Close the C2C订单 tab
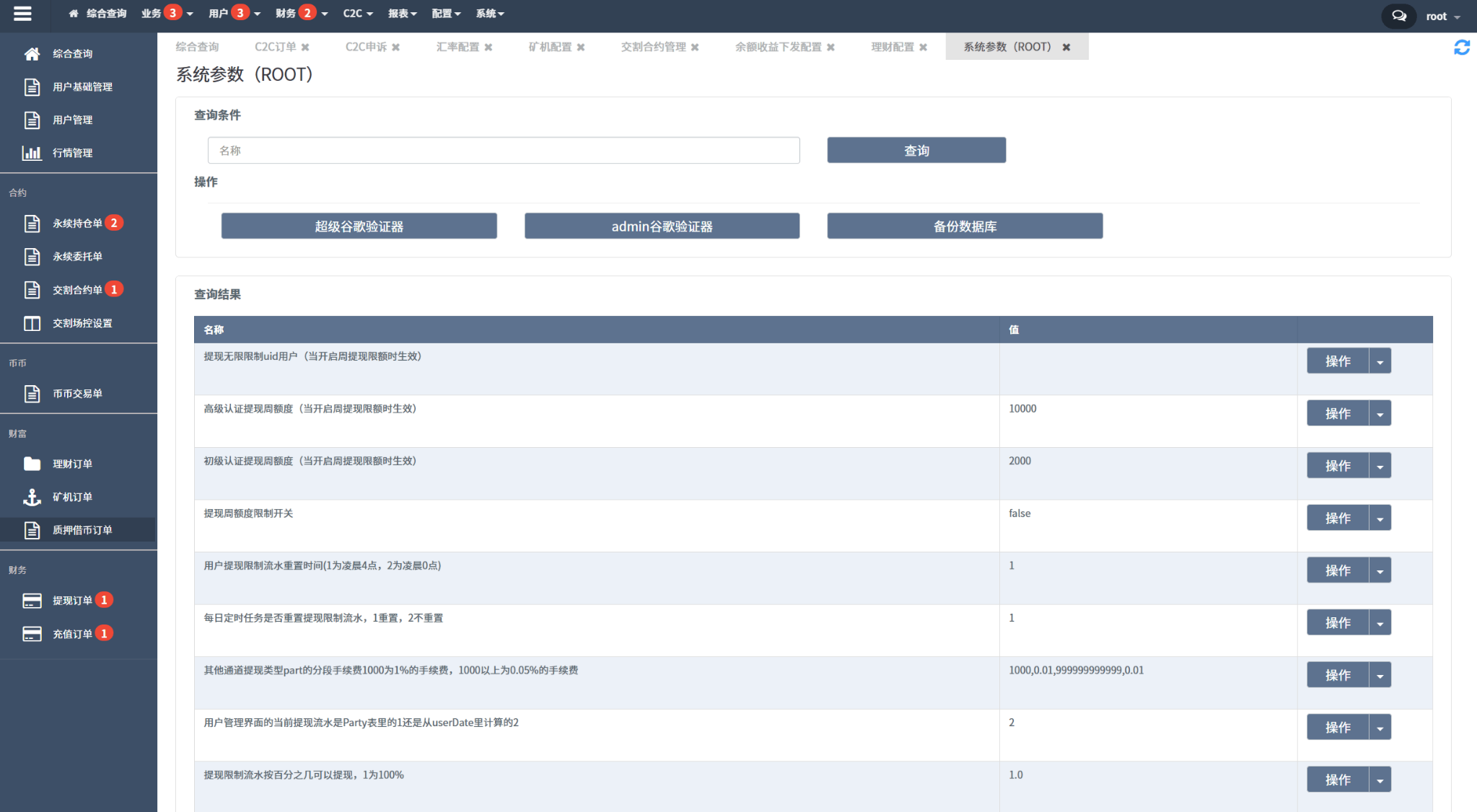 tap(305, 48)
